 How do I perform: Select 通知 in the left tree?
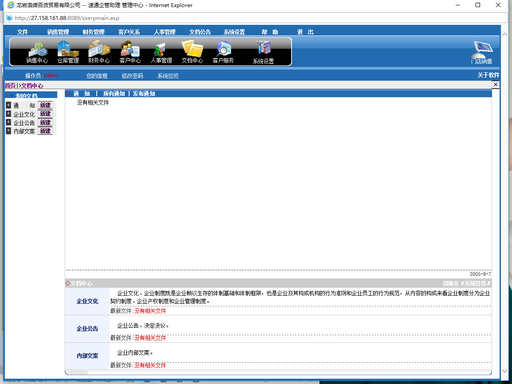pos(24,106)
